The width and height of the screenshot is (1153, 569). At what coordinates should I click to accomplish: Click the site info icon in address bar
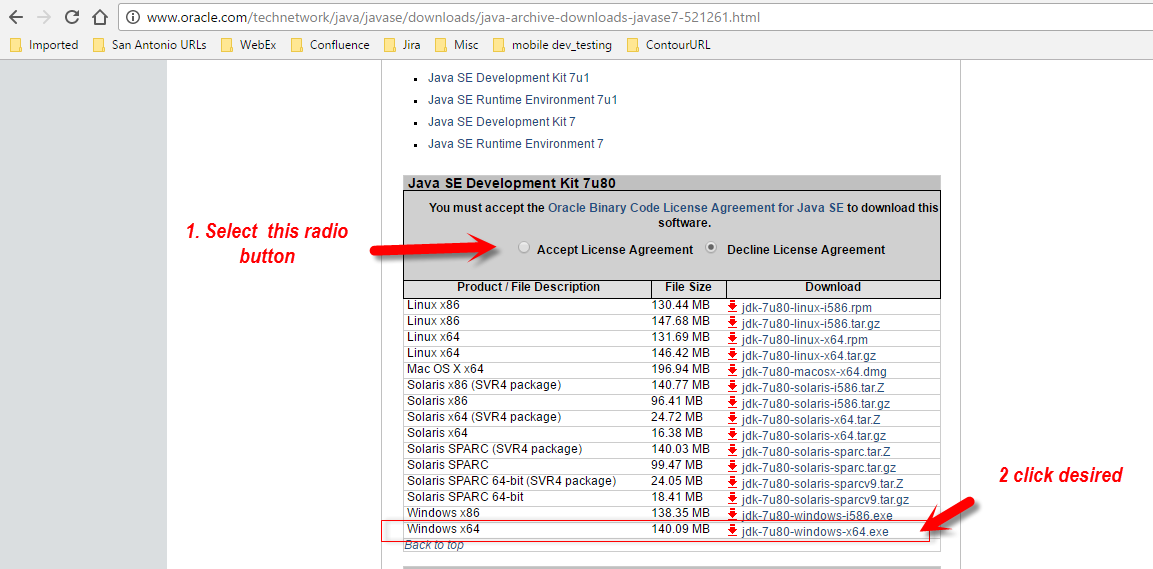pos(132,17)
